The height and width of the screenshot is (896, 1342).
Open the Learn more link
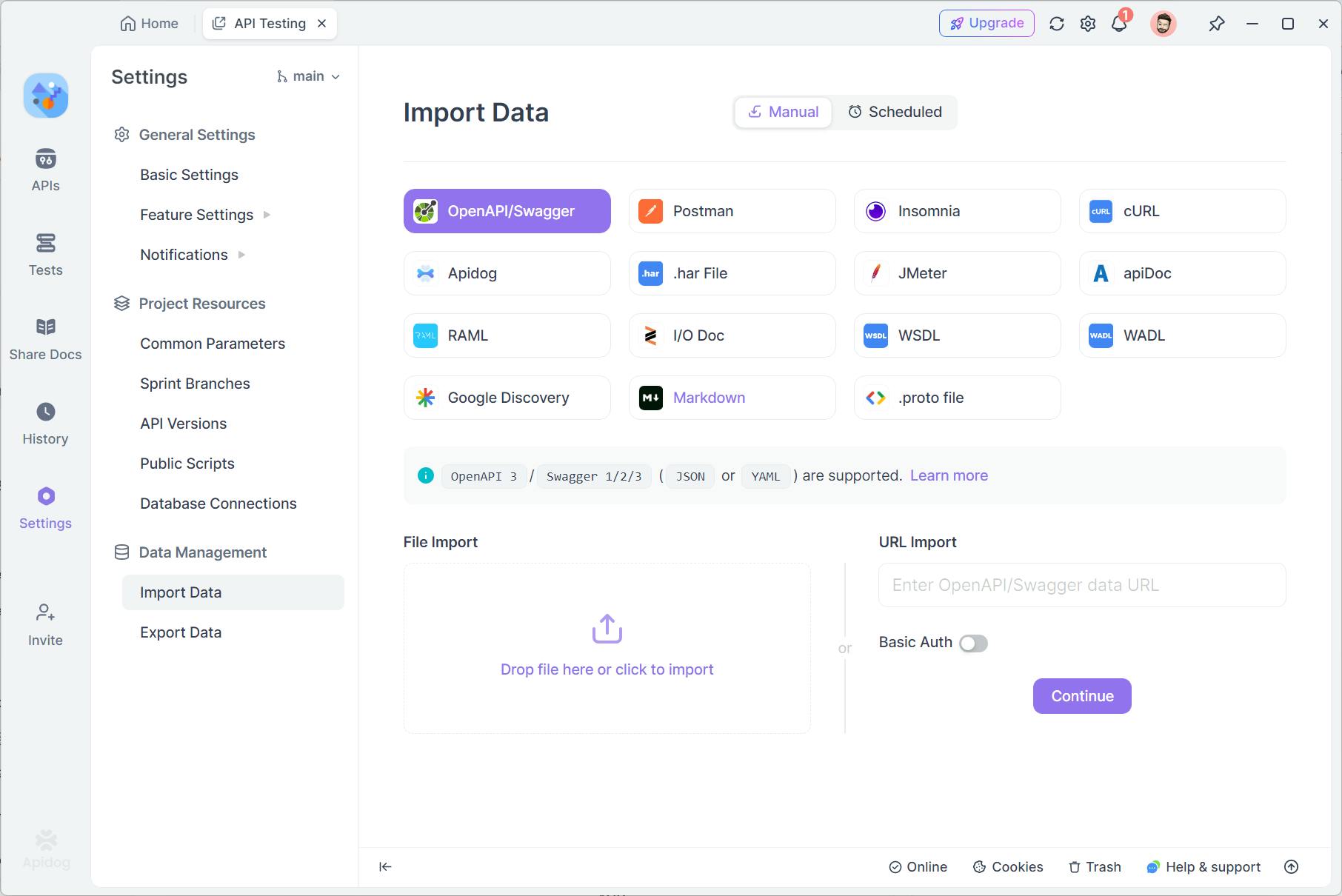click(949, 475)
